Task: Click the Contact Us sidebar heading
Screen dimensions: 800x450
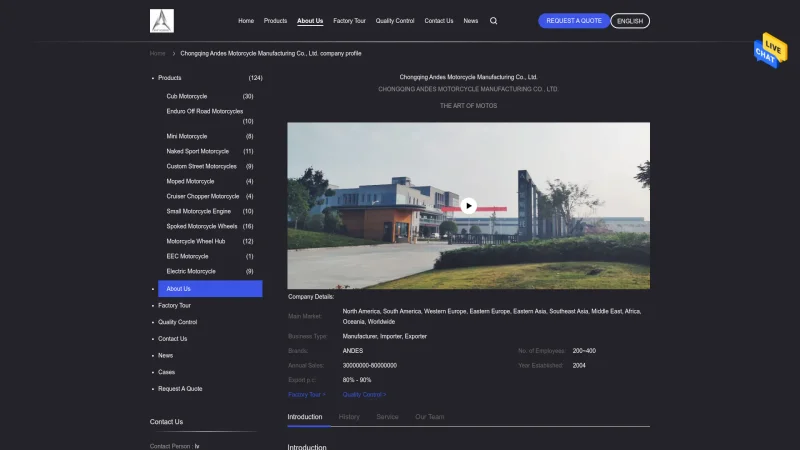Action: (x=166, y=422)
